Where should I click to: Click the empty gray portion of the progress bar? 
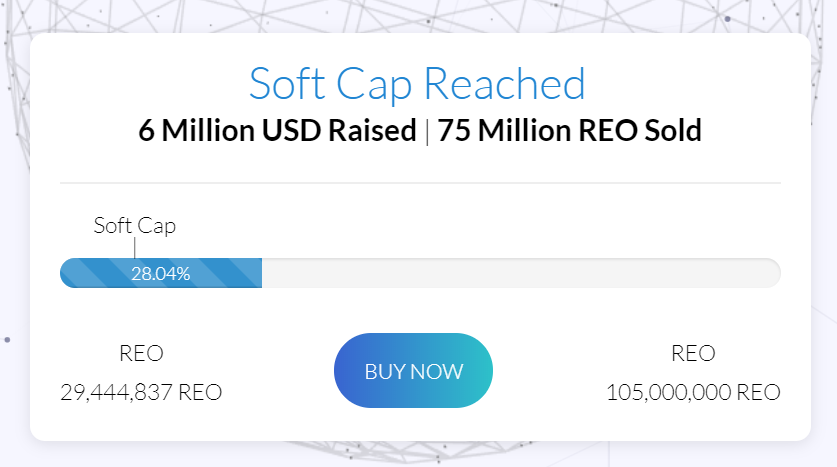coord(521,273)
